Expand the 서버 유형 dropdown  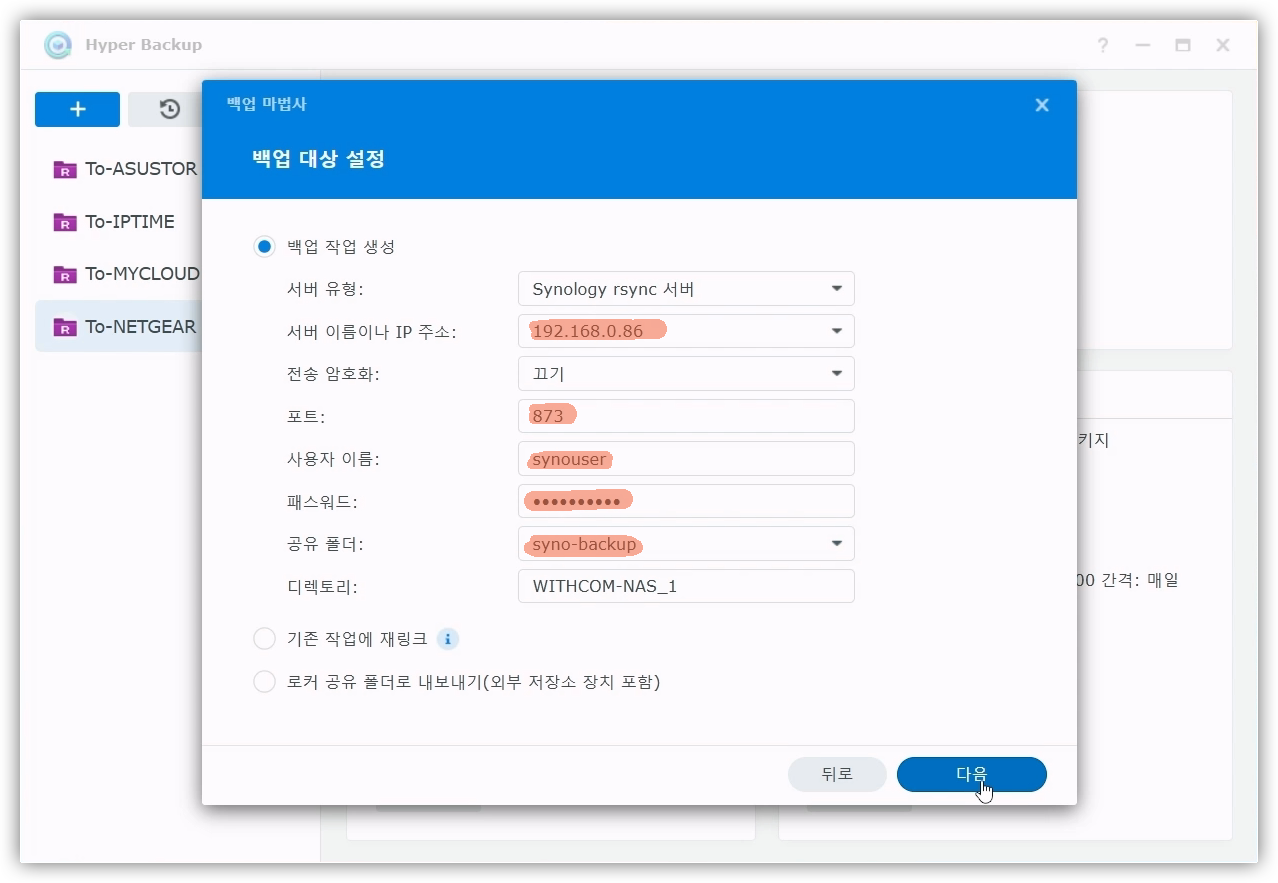[x=836, y=289]
